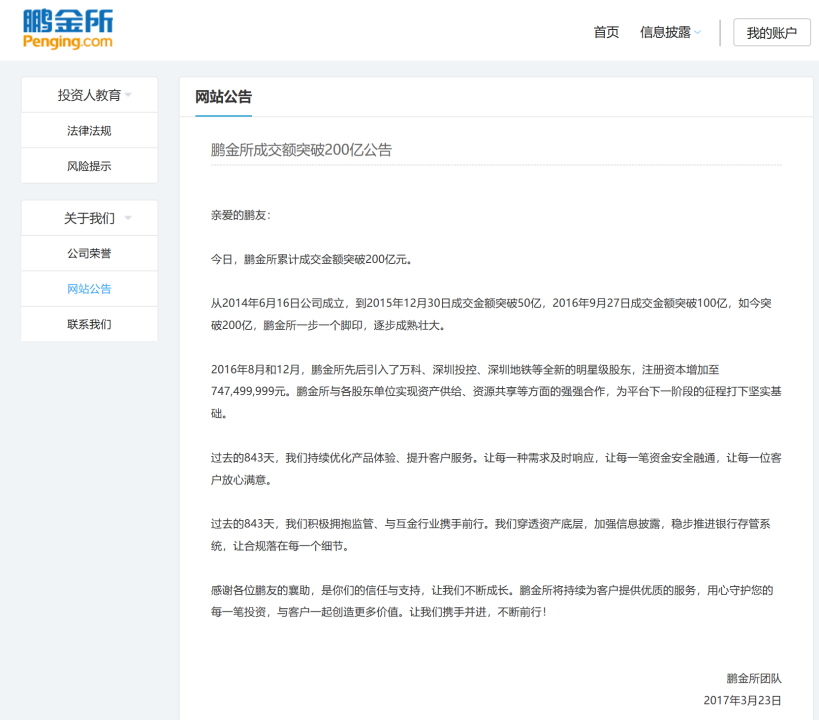
Task: Open the 法律法规 sidebar page
Action: [89, 131]
